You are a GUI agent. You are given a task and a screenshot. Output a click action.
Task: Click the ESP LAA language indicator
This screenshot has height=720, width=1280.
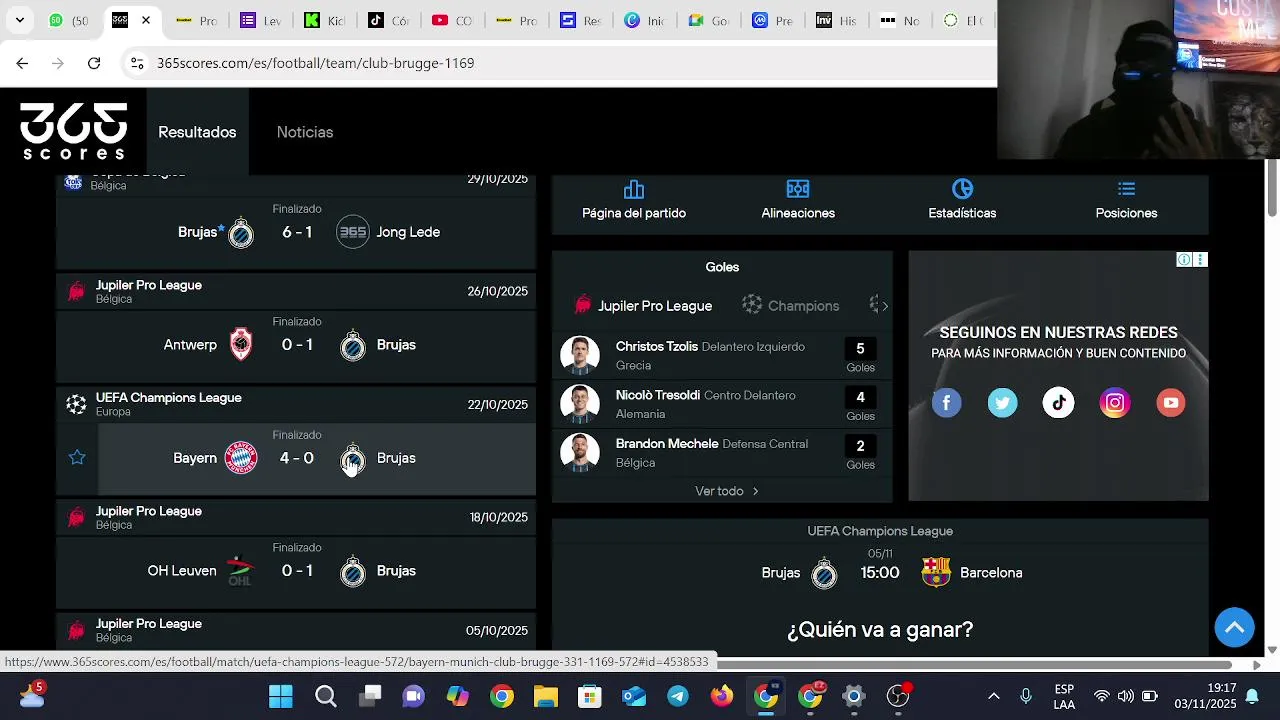pyautogui.click(x=1064, y=696)
